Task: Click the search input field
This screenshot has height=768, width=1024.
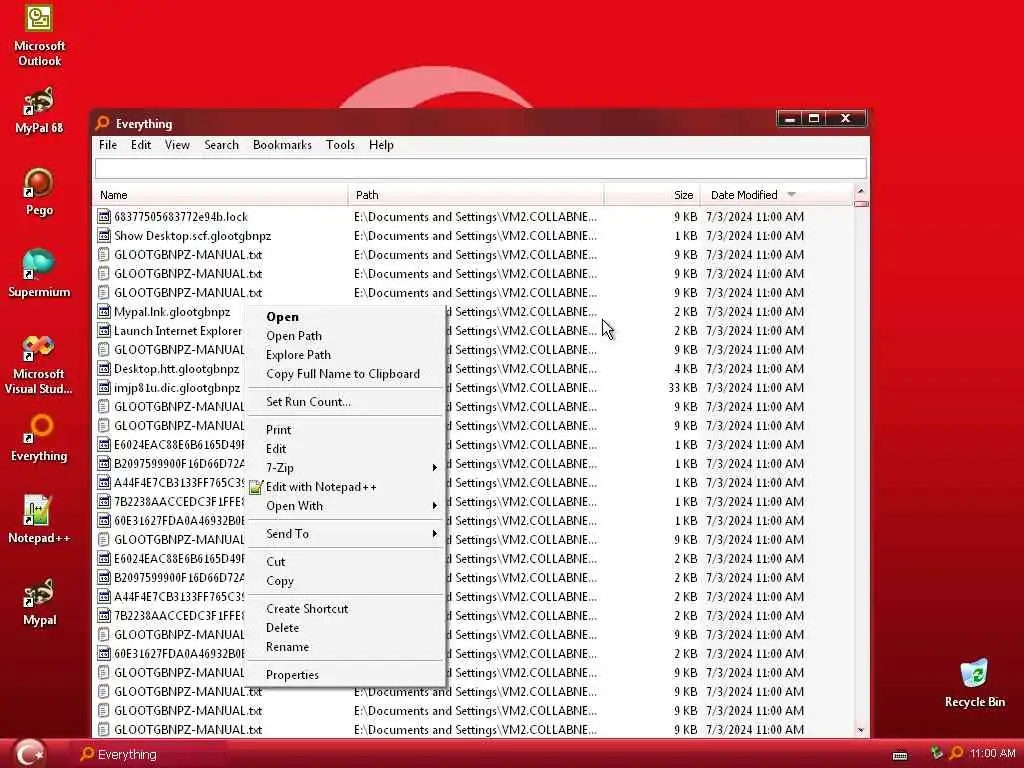Action: [481, 168]
